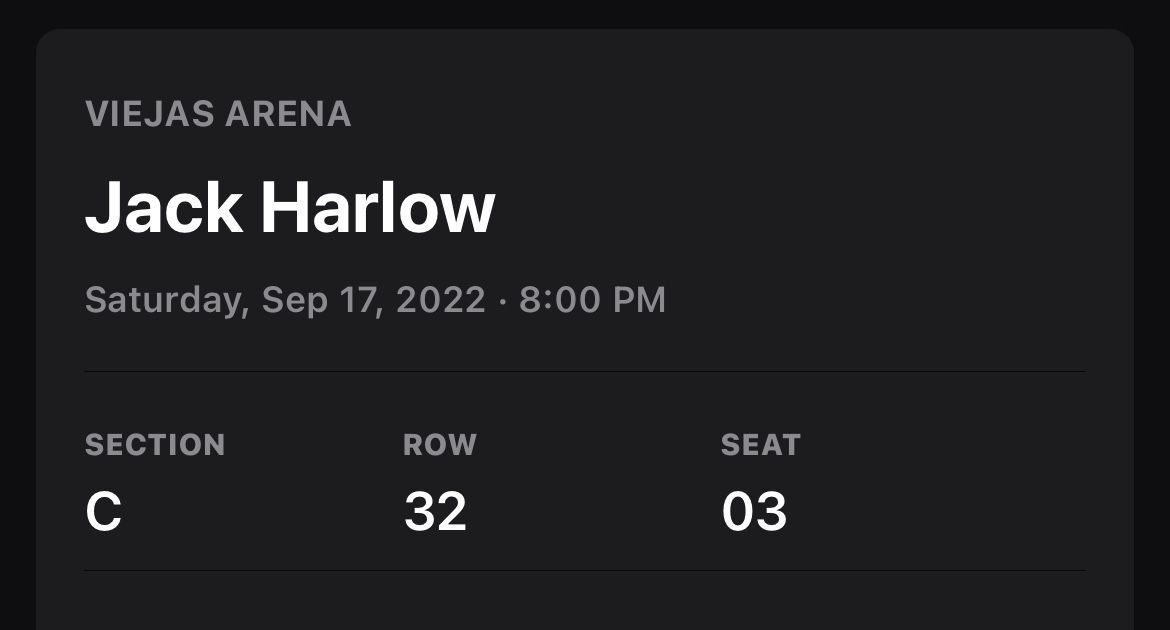Click the divider line below seat details
Image resolution: width=1170 pixels, height=630 pixels.
click(585, 571)
